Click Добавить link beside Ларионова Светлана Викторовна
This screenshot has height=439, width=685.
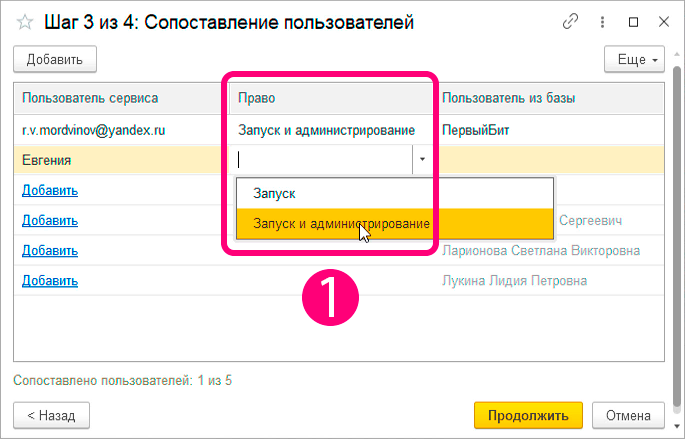pos(50,251)
